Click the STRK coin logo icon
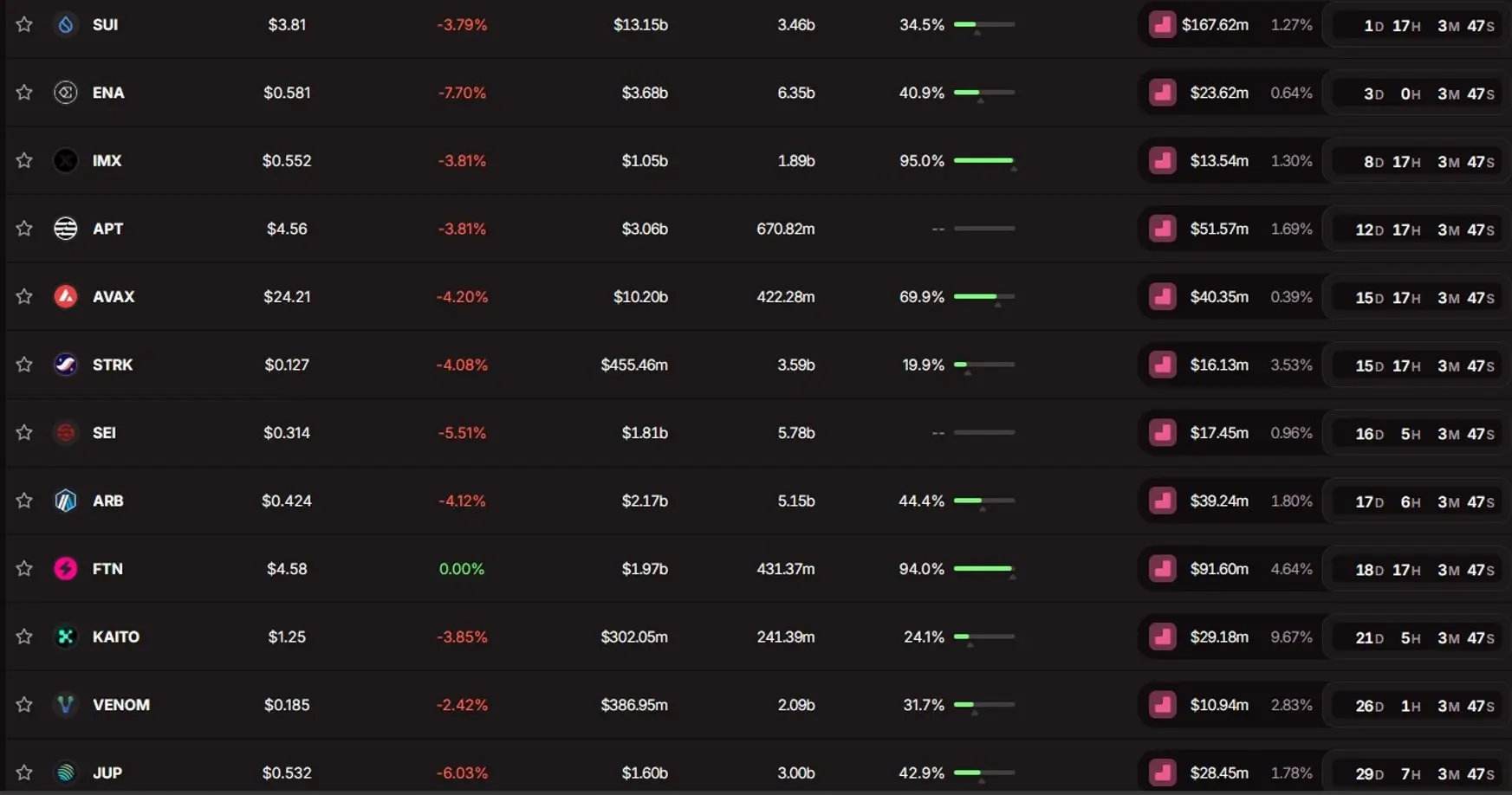Image resolution: width=1512 pixels, height=795 pixels. pyautogui.click(x=66, y=365)
